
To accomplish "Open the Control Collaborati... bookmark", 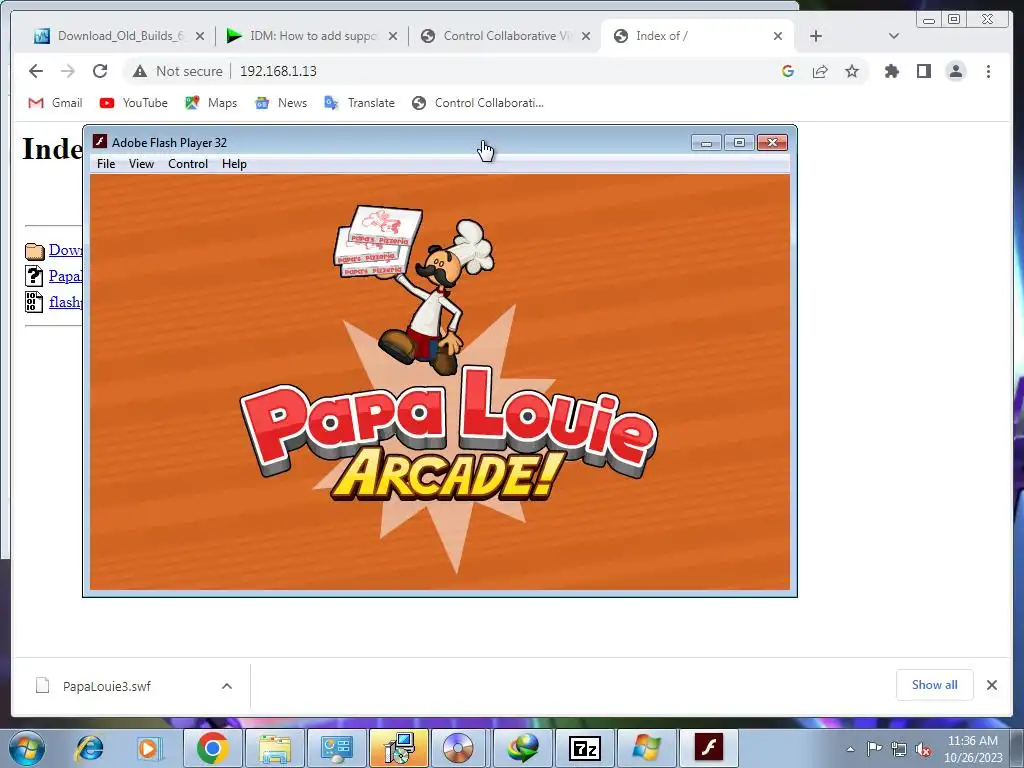I will click(x=478, y=103).
